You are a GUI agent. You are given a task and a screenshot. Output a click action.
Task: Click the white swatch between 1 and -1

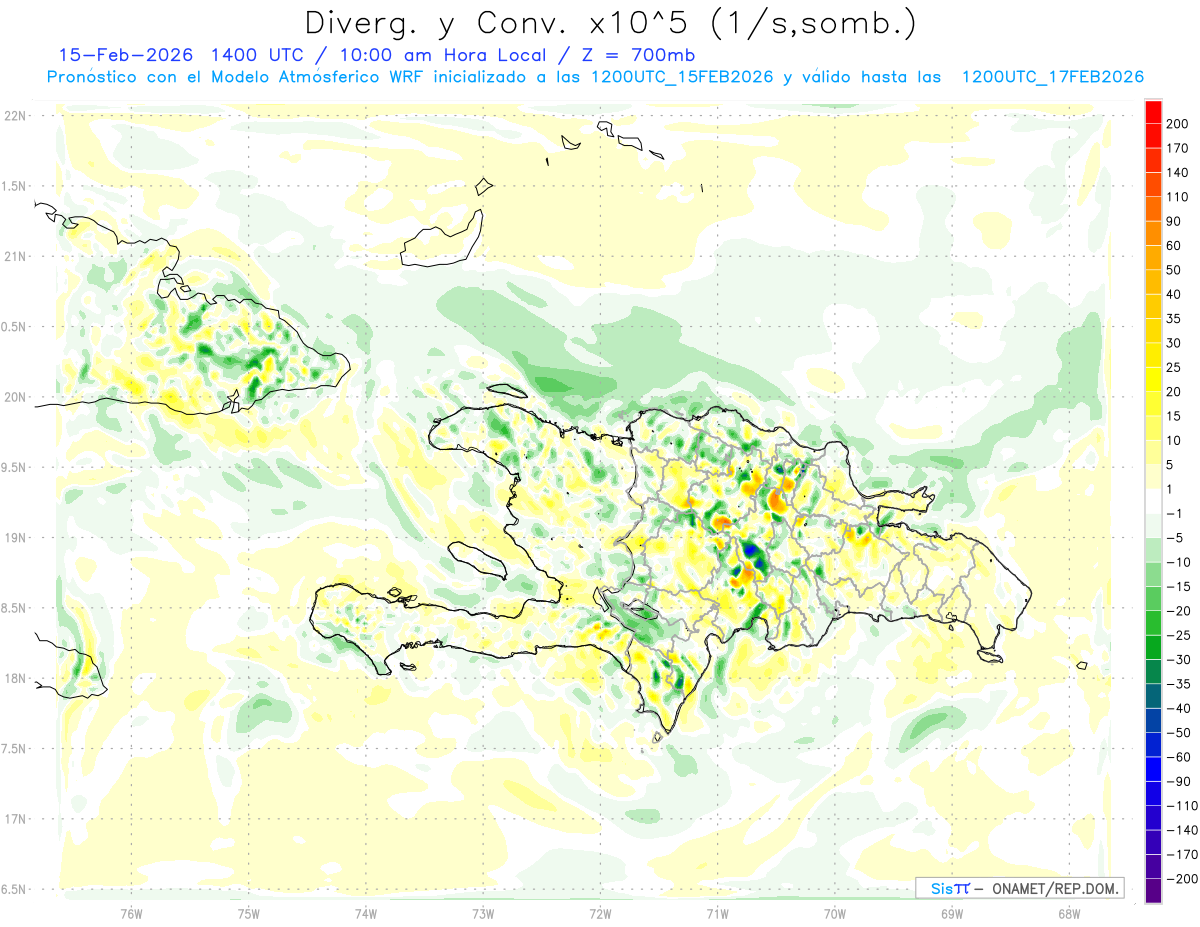[x=1153, y=501]
